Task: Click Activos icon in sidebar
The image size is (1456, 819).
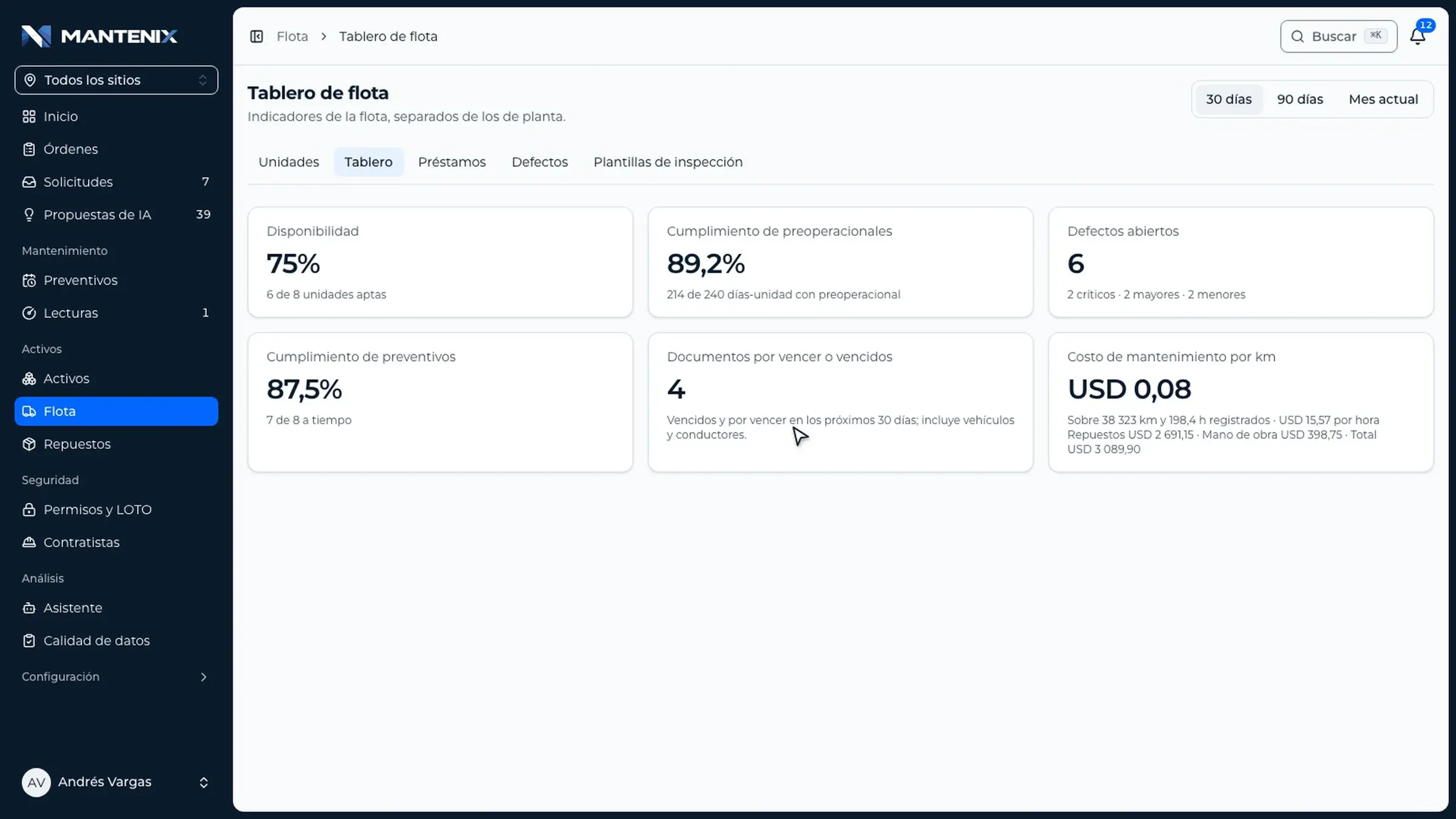Action: tap(29, 379)
